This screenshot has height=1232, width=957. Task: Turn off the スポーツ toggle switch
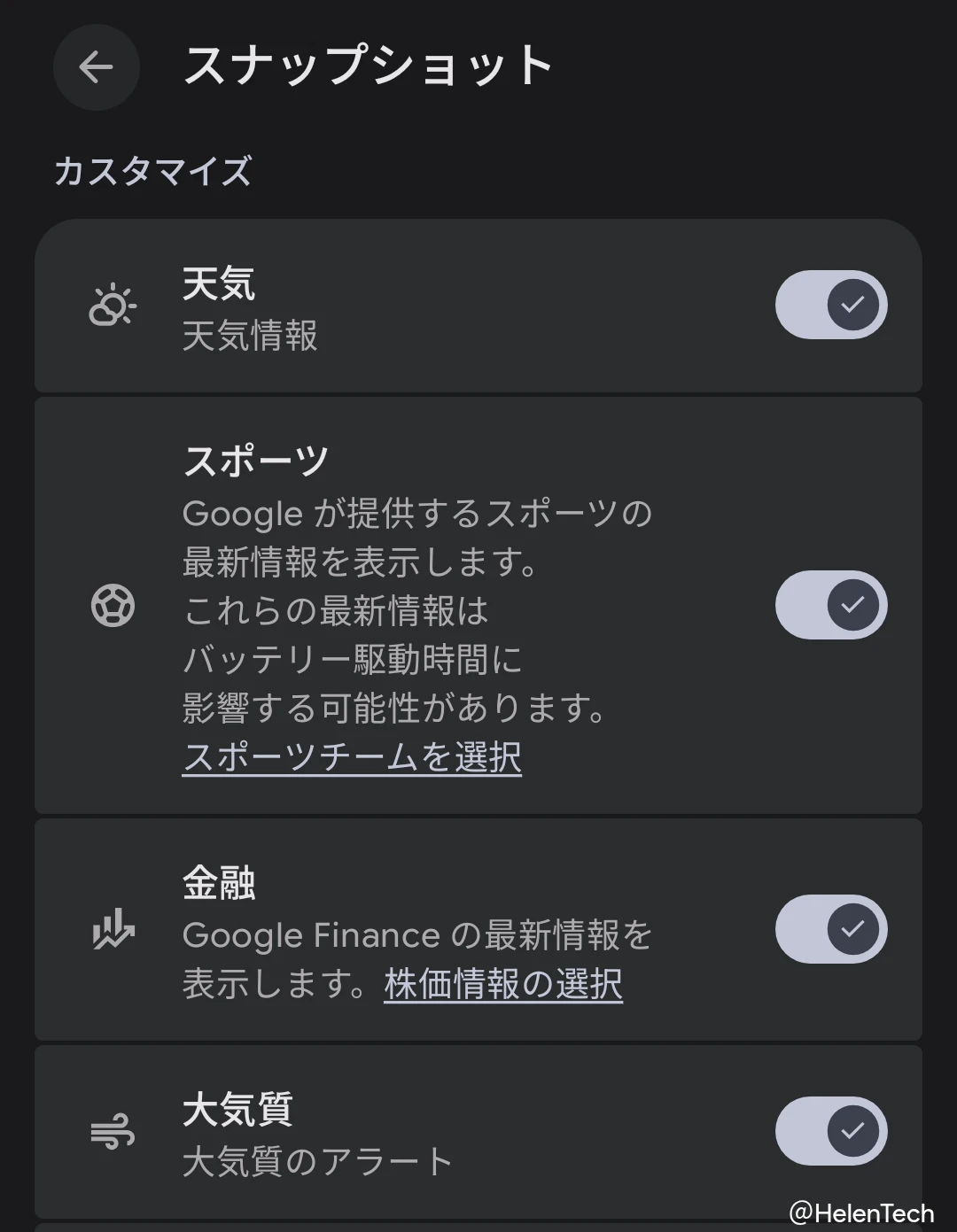(830, 605)
